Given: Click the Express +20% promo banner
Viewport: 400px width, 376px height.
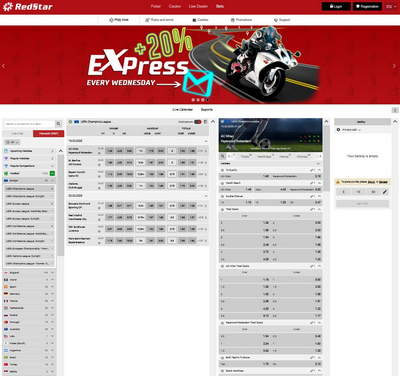Looking at the screenshot, I should 200,65.
